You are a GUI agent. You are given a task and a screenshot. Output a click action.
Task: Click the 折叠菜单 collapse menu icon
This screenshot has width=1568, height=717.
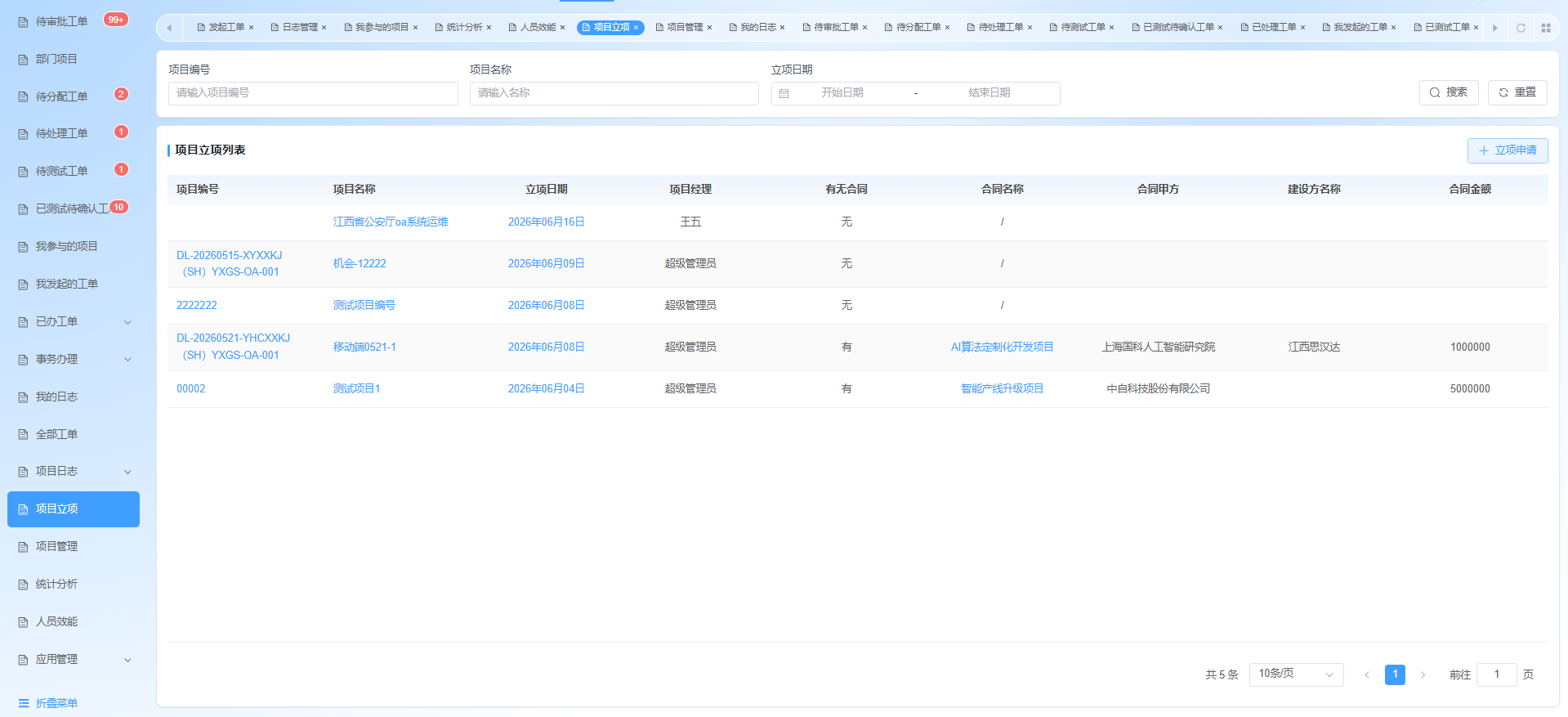click(24, 703)
